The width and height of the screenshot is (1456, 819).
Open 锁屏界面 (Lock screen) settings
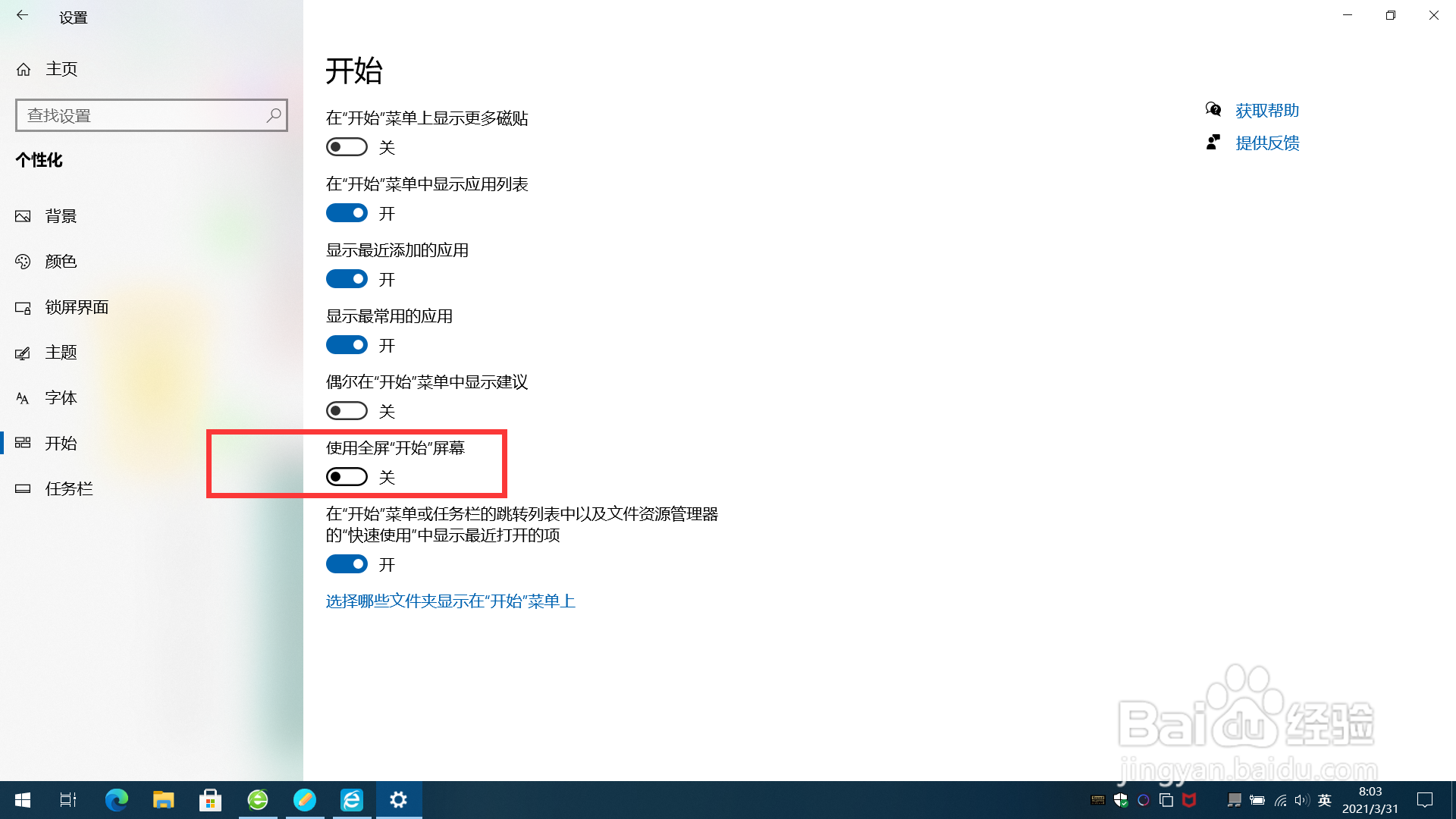click(x=76, y=307)
